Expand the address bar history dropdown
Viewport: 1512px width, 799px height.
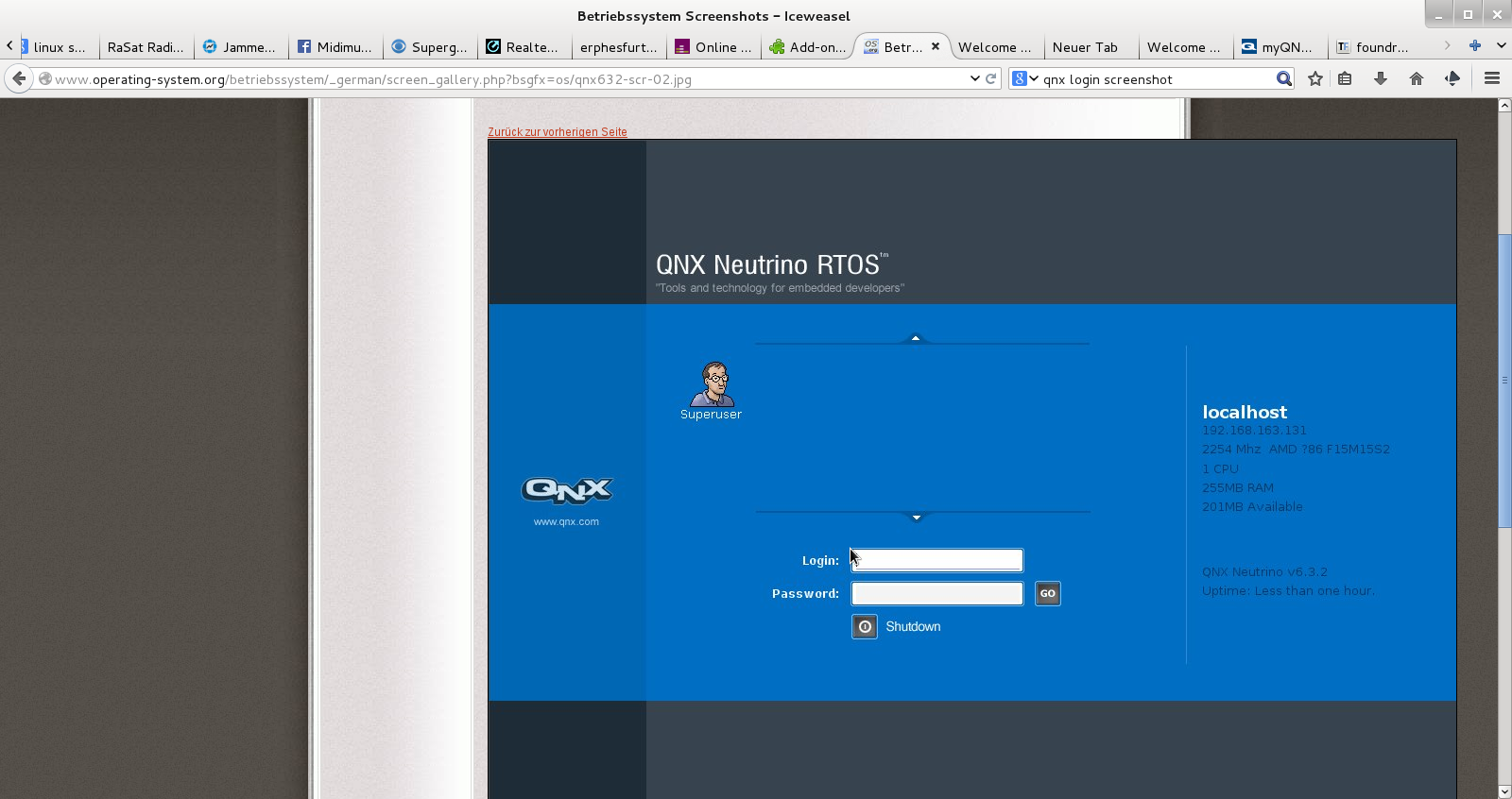pyautogui.click(x=974, y=78)
